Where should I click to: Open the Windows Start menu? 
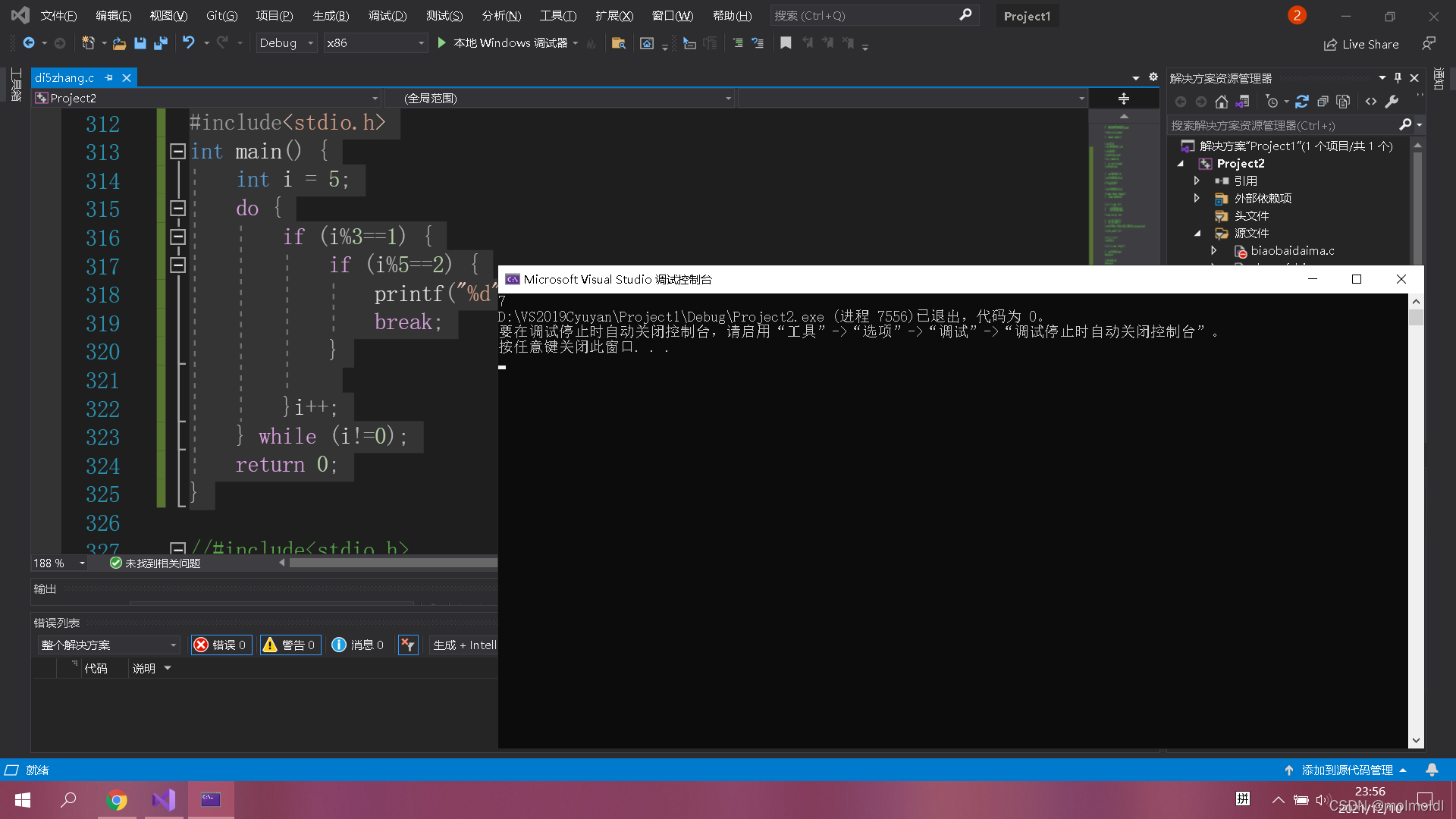pyautogui.click(x=23, y=800)
